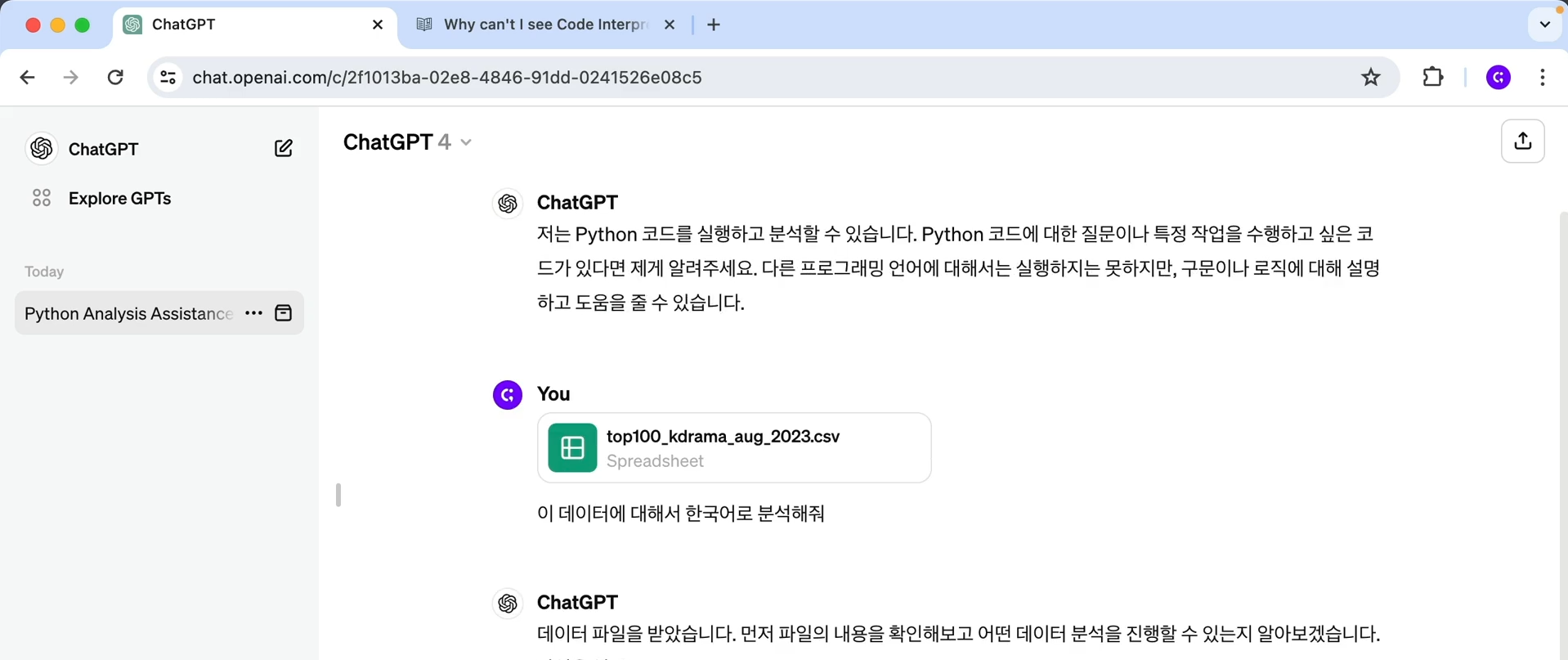This screenshot has width=1568, height=660.
Task: Open Explore GPTs grid icon
Action: pyautogui.click(x=42, y=198)
